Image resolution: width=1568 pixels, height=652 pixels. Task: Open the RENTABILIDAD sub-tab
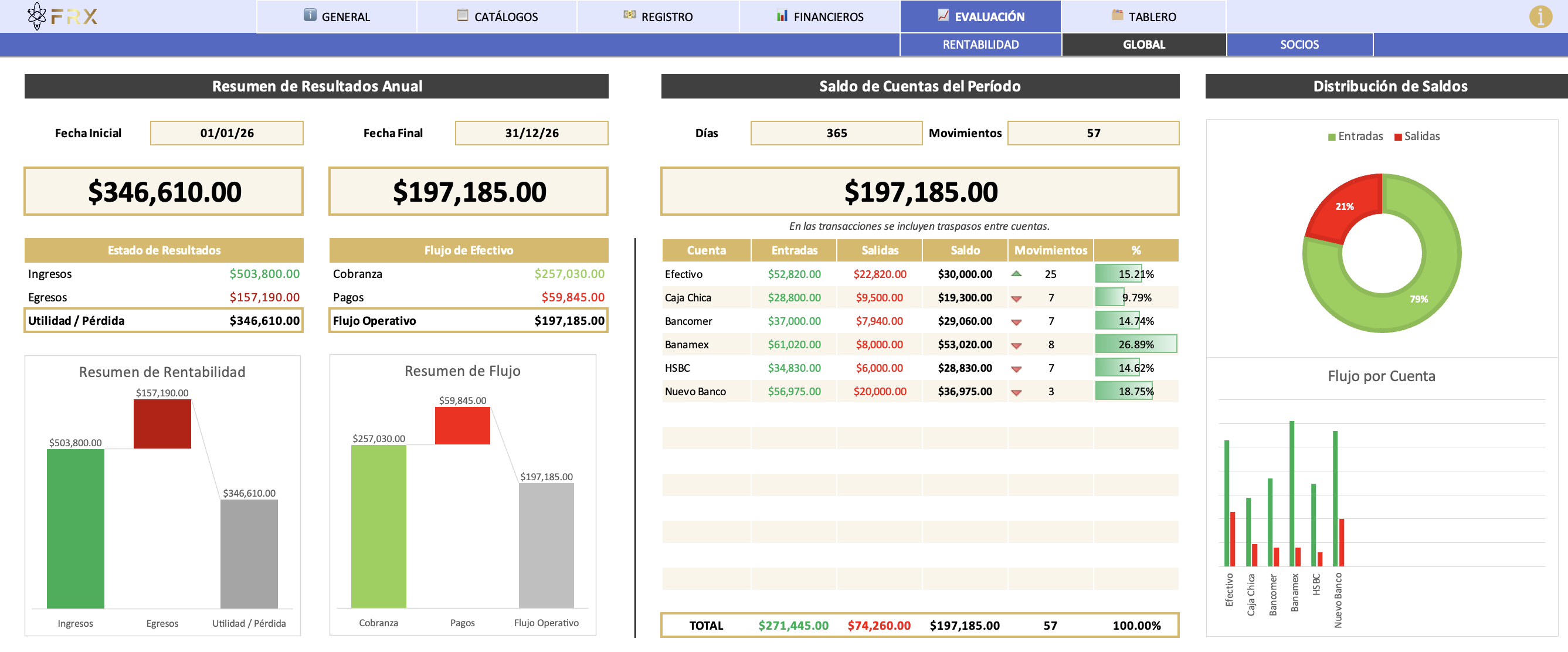[x=980, y=45]
